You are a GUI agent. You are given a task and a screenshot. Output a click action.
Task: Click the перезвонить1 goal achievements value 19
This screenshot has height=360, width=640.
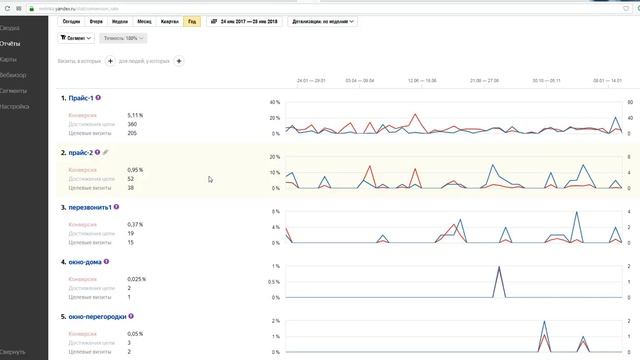pyautogui.click(x=131, y=233)
